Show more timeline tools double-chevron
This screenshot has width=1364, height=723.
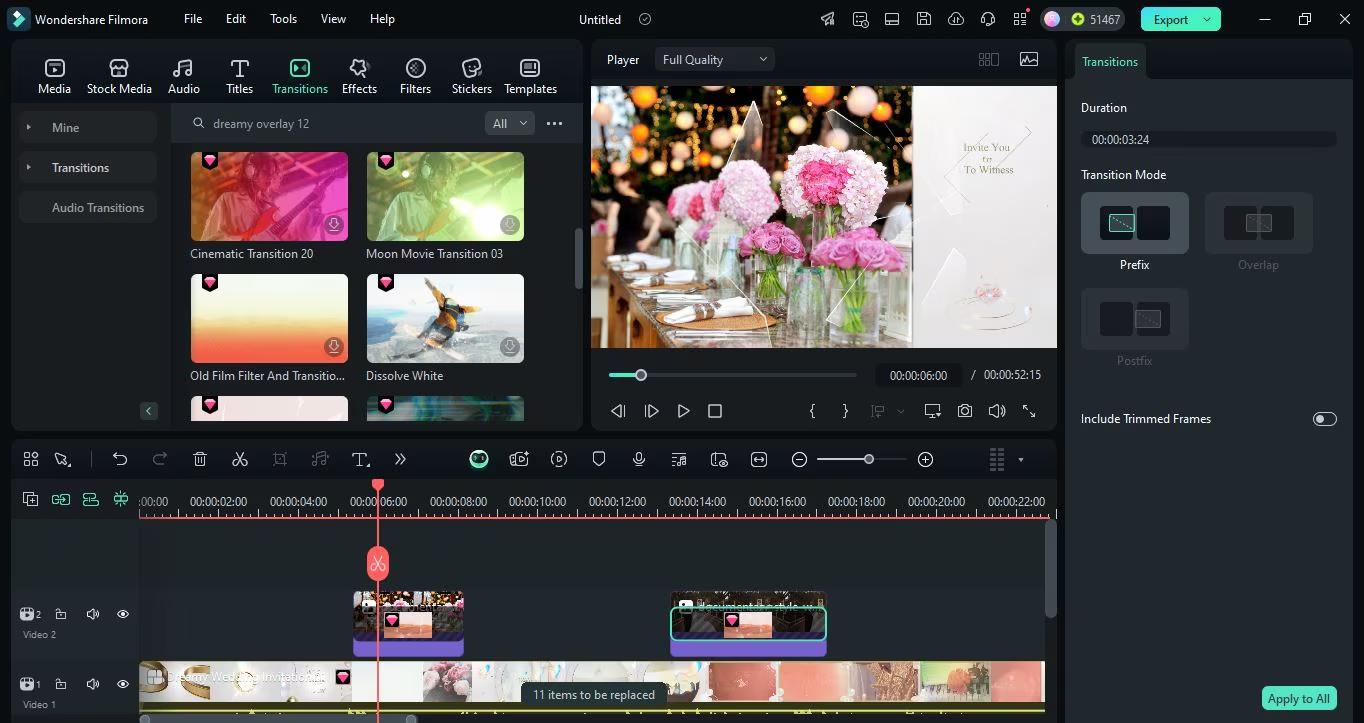point(400,459)
